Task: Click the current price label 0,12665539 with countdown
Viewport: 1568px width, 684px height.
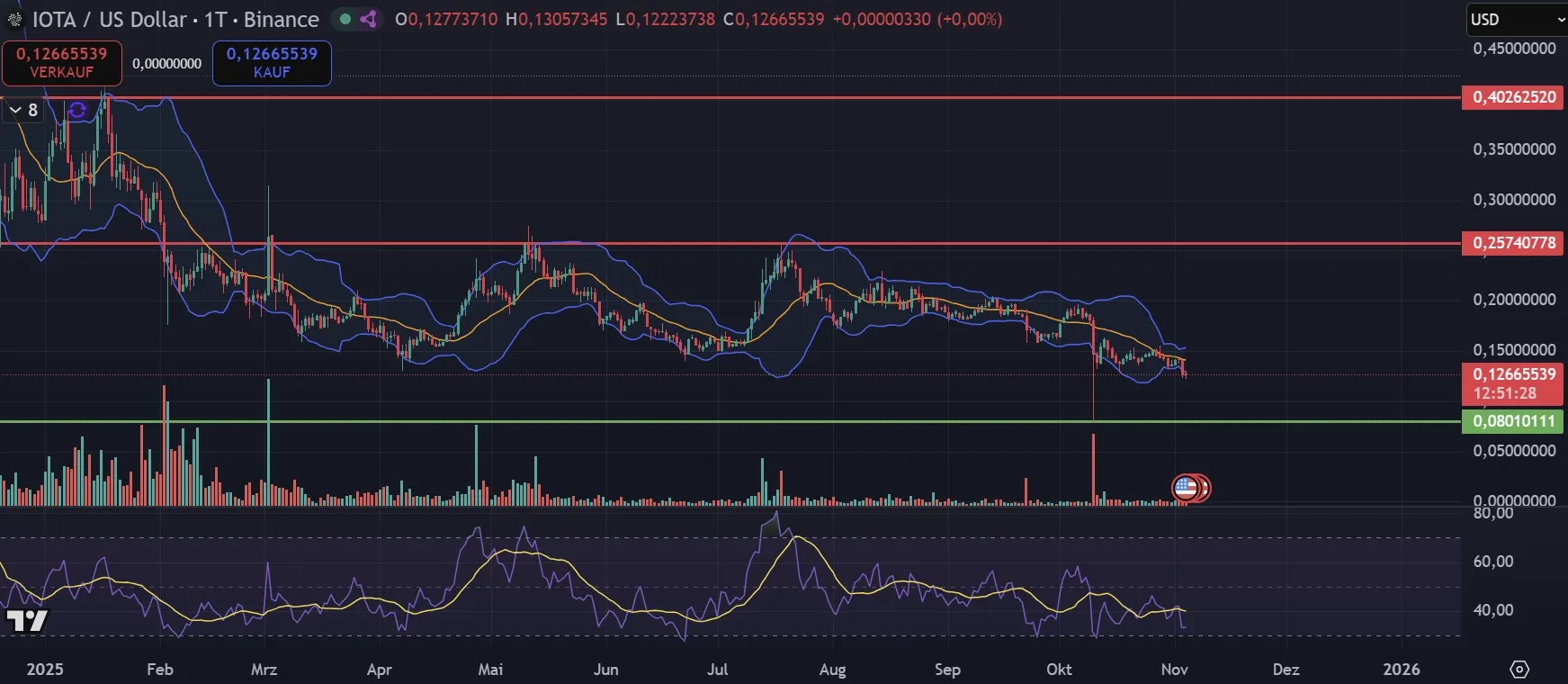Action: coord(1513,383)
